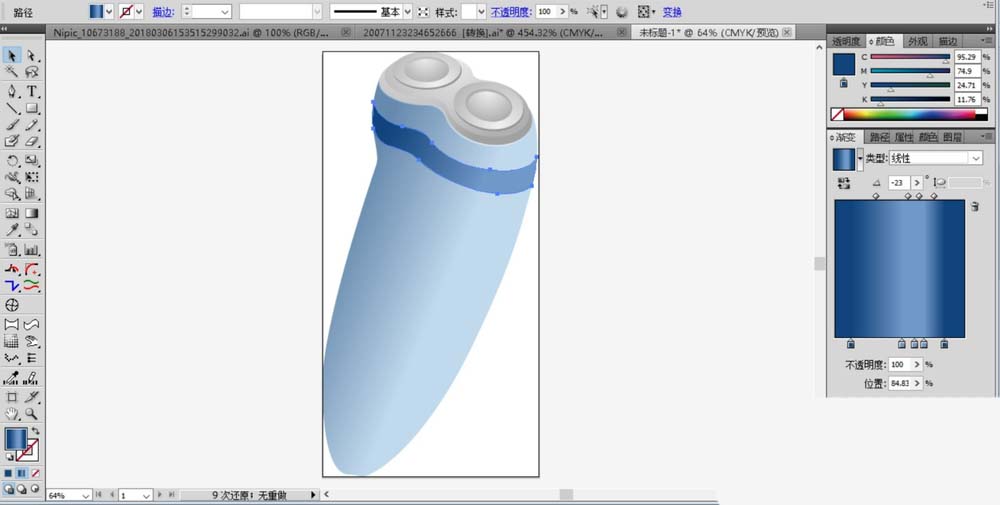The image size is (1000, 505).
Task: Pick a color from the spectrum bar
Action: pyautogui.click(x=909, y=115)
